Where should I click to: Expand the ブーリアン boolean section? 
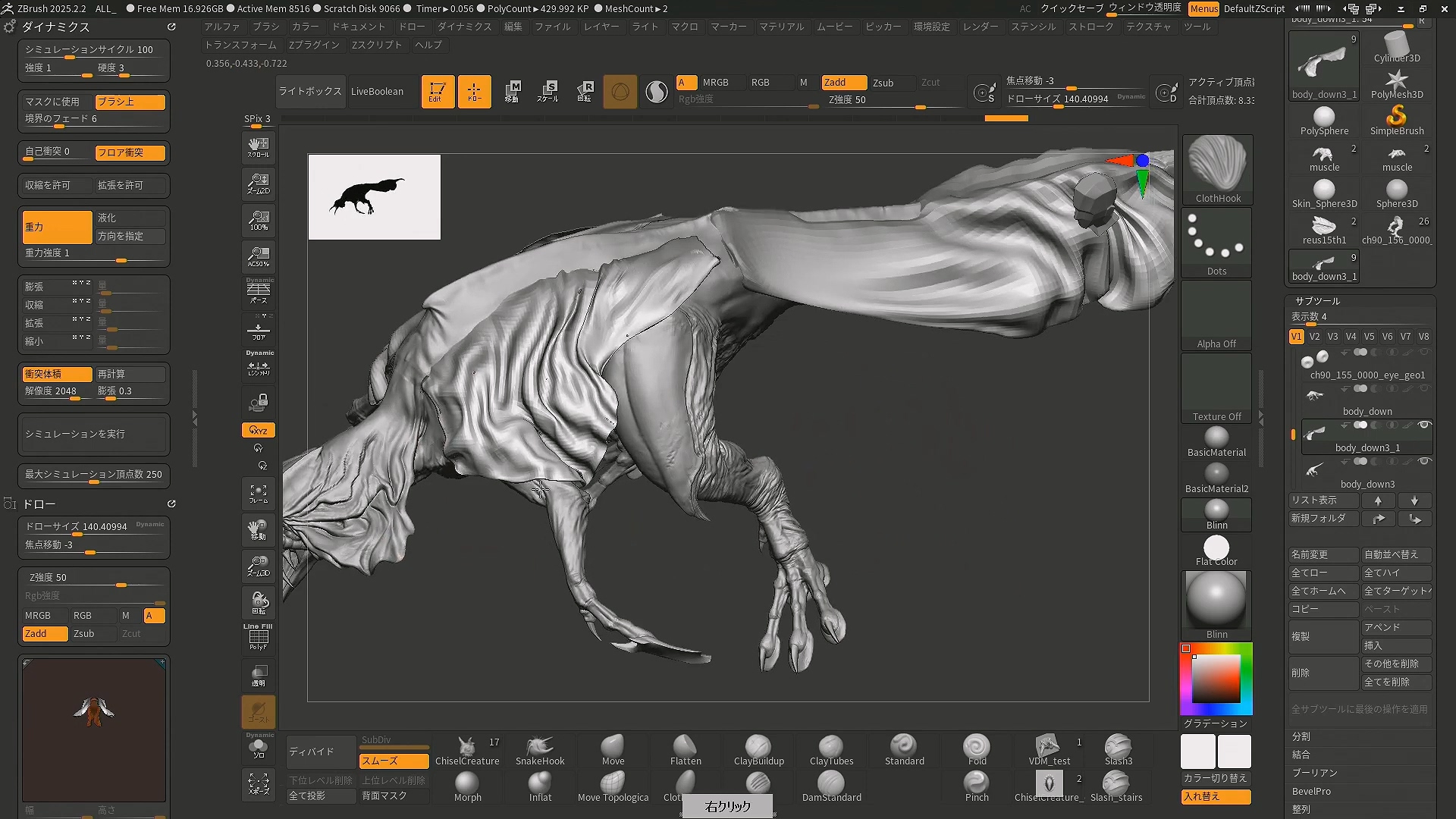coord(1315,773)
